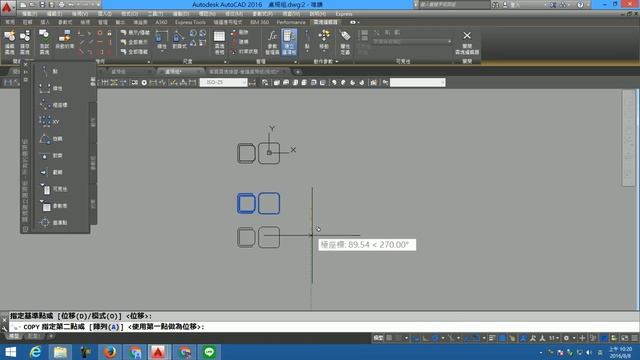This screenshot has width=640, height=360.
Task: Open the Dimensional panel dialog launcher arrow
Action: click(x=225, y=62)
